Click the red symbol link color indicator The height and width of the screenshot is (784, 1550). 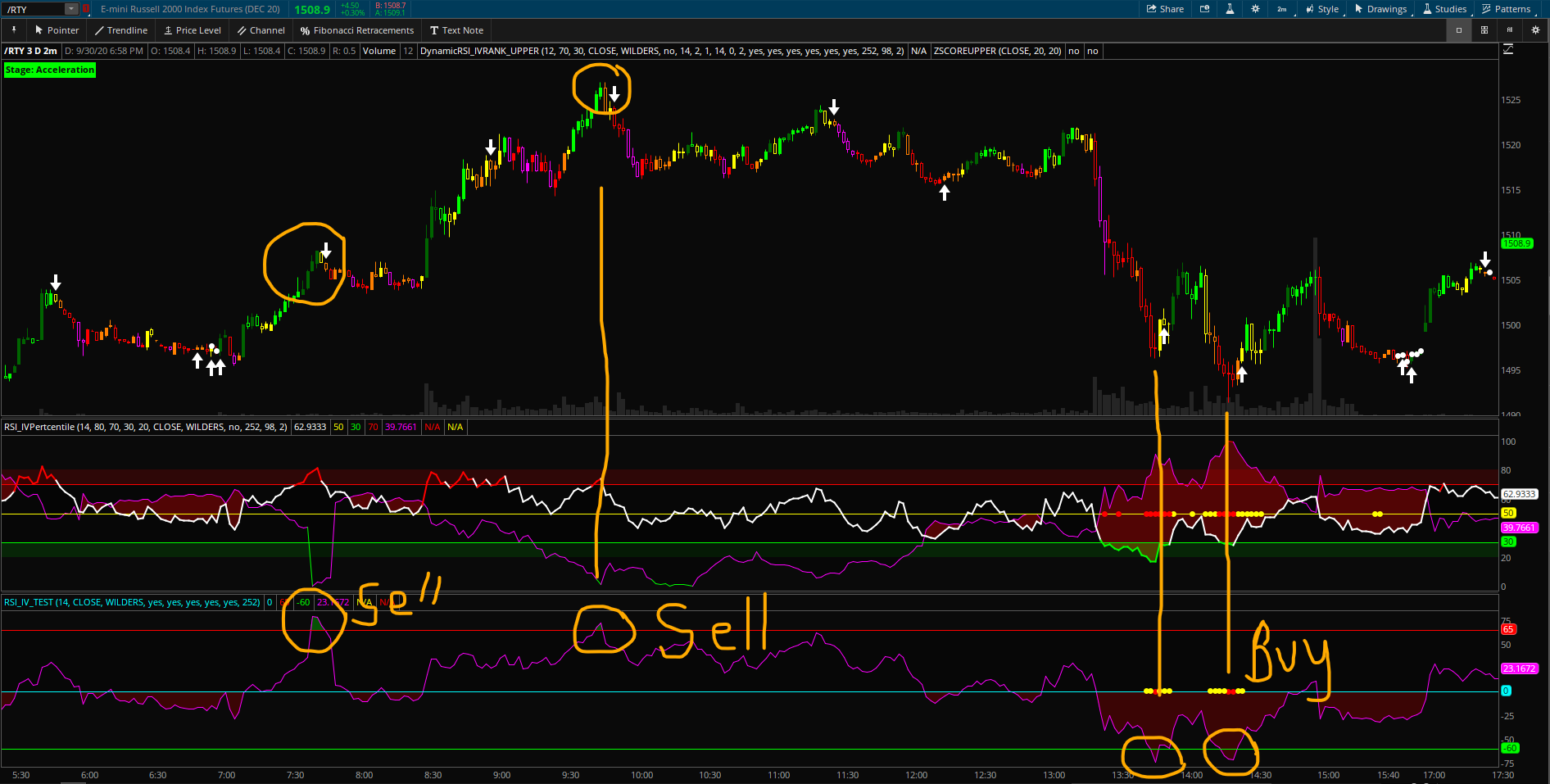[86, 9]
